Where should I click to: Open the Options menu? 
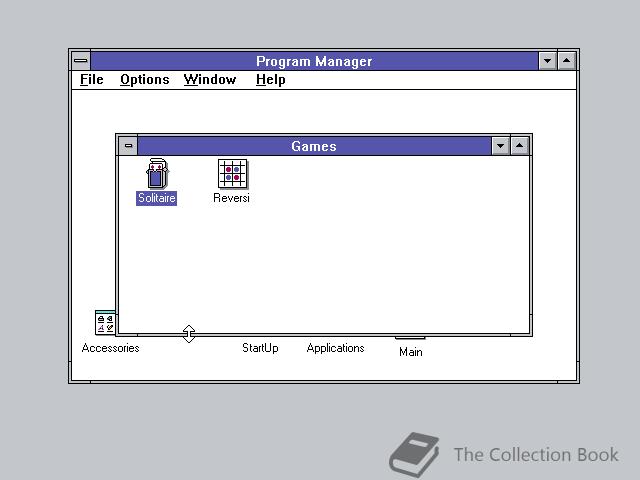144,80
